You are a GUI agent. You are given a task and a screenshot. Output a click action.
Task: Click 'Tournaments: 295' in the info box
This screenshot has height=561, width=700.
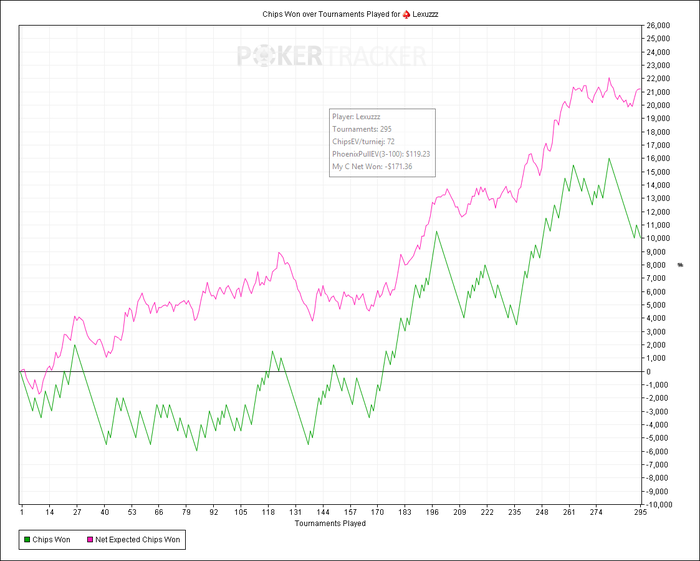point(362,129)
